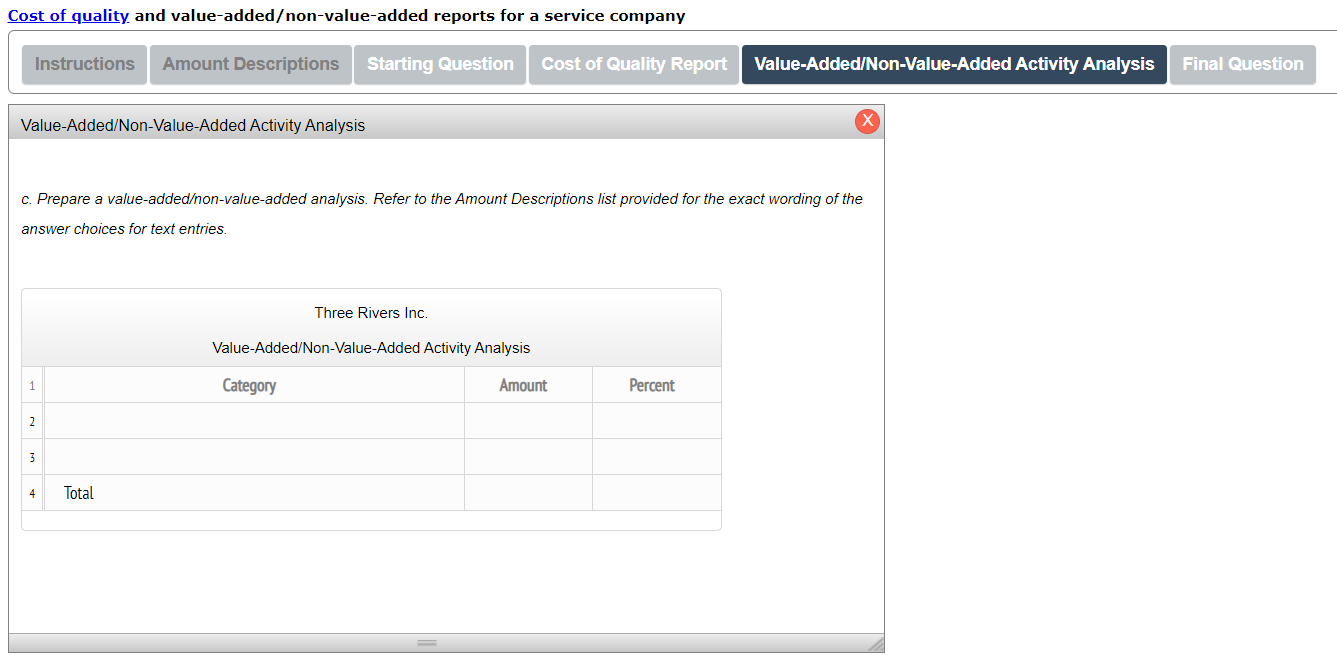Image resolution: width=1337 pixels, height=655 pixels.
Task: Select the Percent cell in row 2
Action: (x=657, y=420)
